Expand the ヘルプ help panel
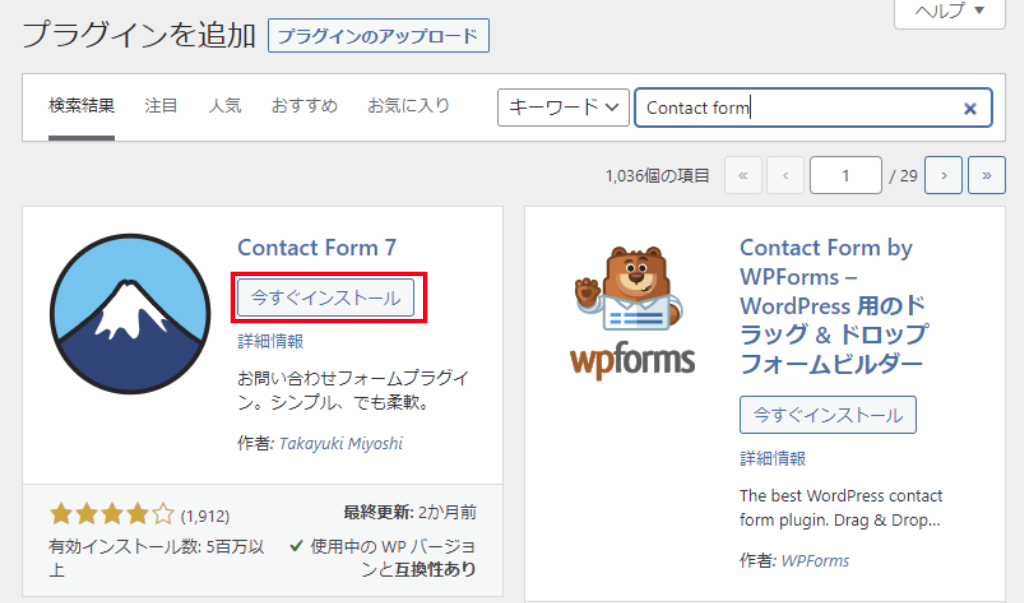 pyautogui.click(x=949, y=11)
